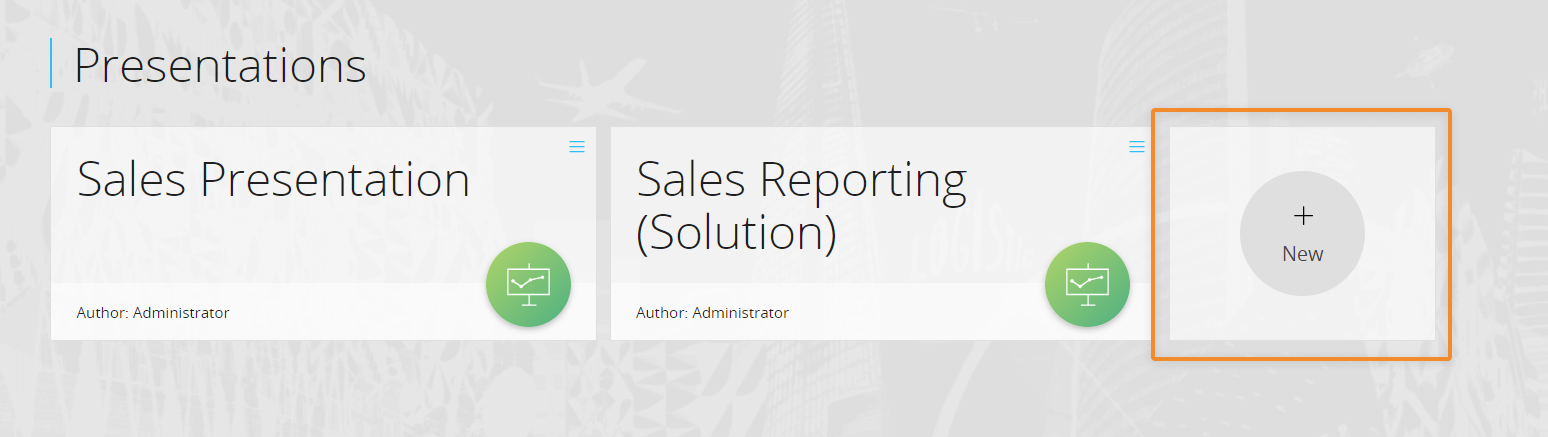This screenshot has height=437, width=1548.
Task: Click the Presentations section heading
Action: click(220, 65)
